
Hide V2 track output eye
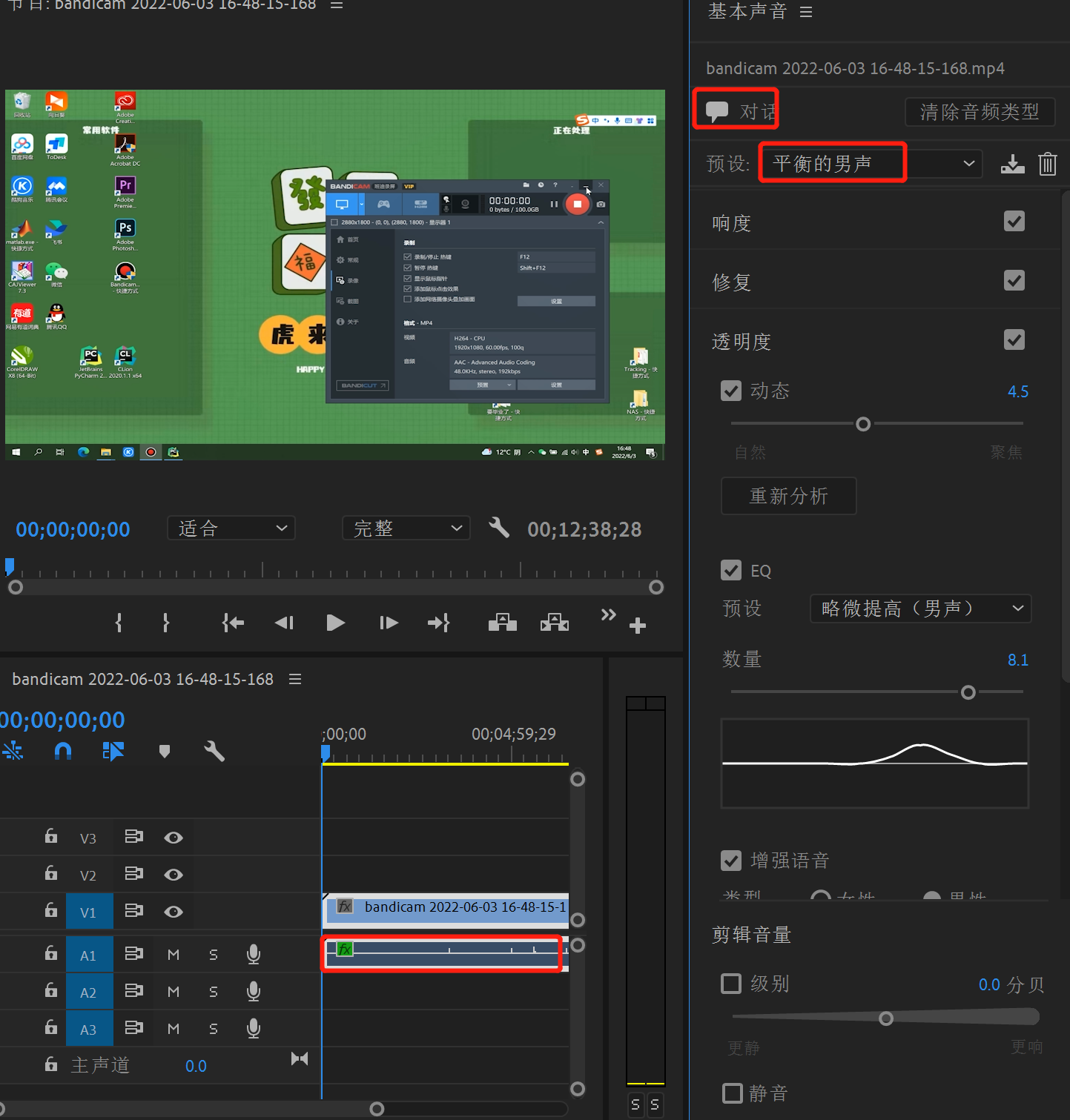[x=174, y=875]
